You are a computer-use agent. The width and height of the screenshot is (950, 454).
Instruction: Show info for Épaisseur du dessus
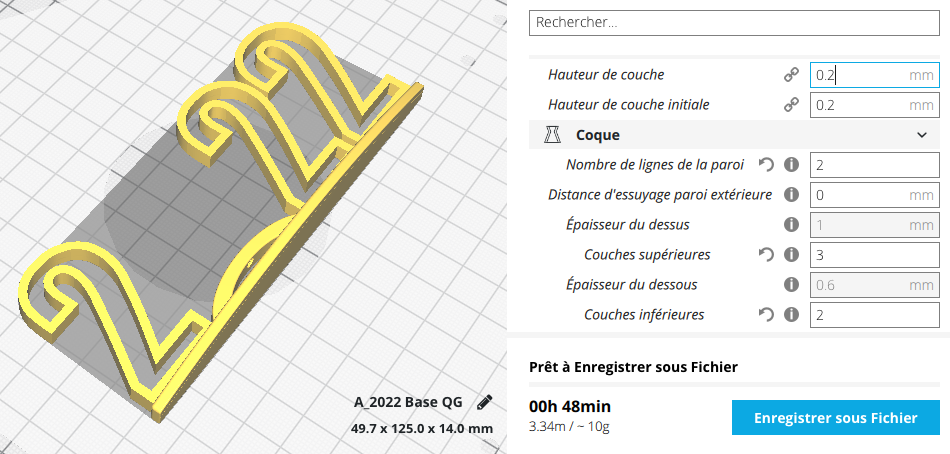(791, 224)
